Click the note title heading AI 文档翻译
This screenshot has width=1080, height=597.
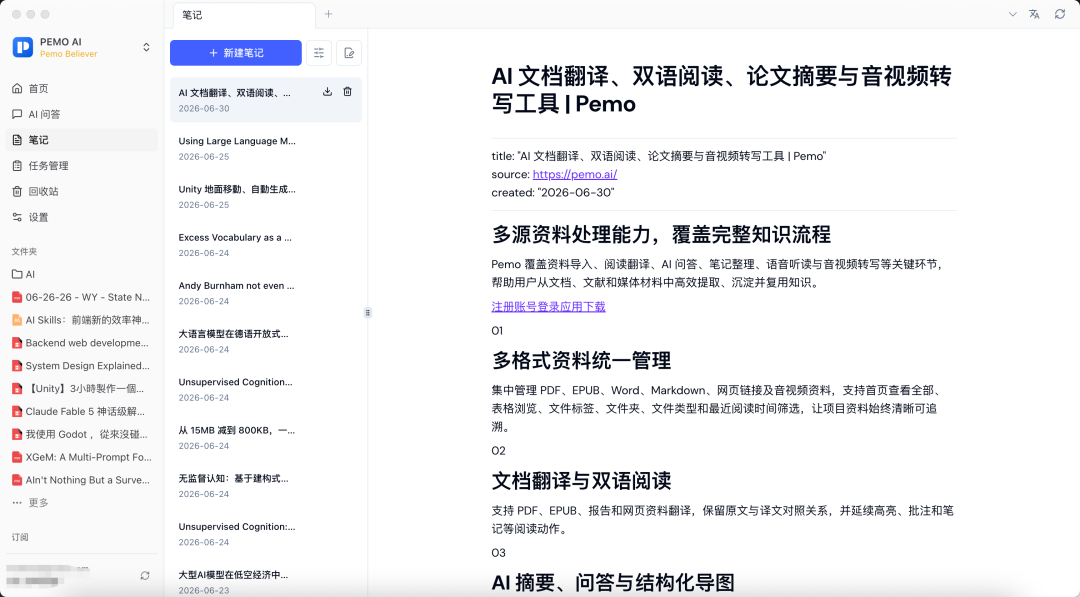click(722, 90)
